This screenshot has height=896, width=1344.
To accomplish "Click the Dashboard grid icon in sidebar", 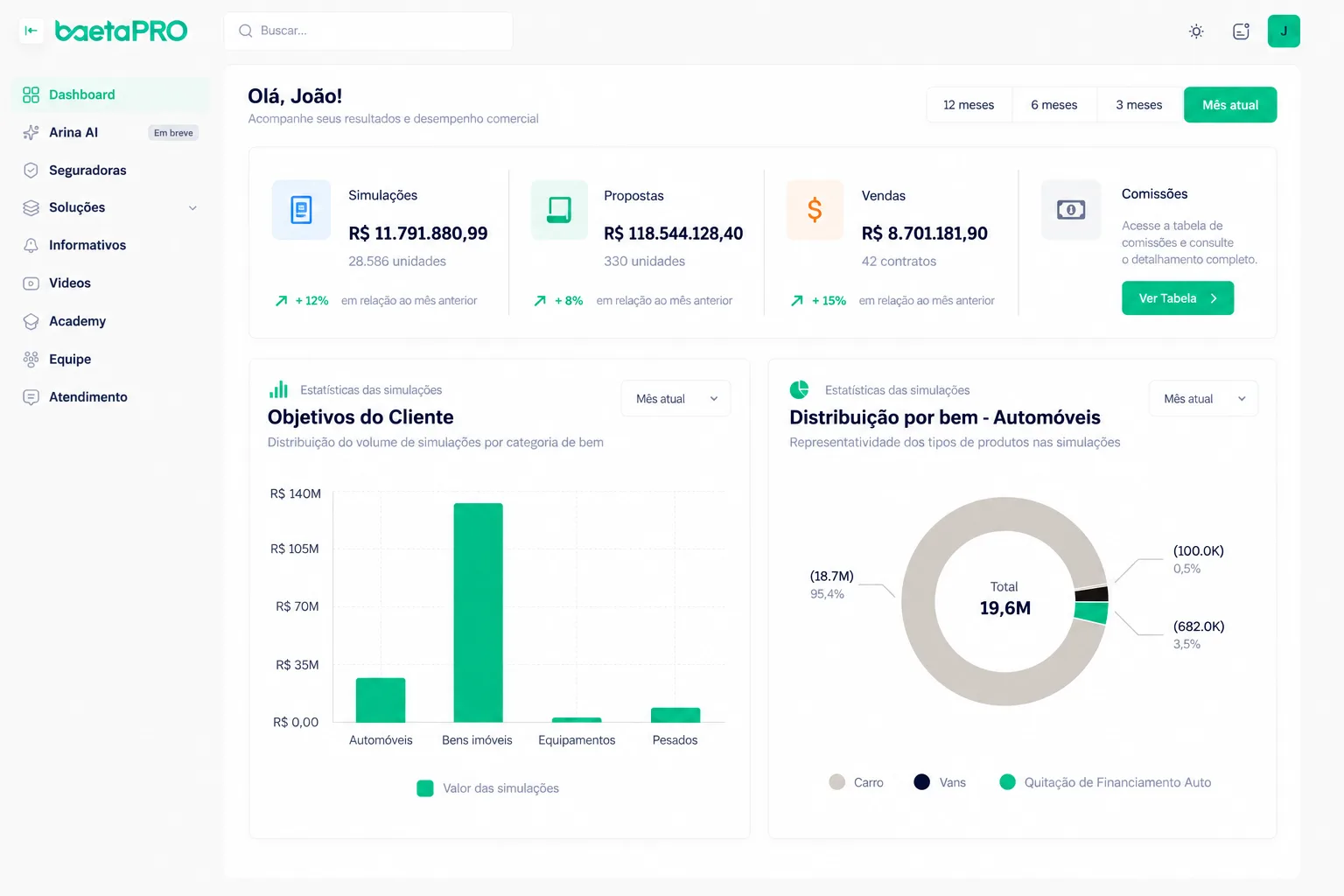I will click(x=31, y=94).
